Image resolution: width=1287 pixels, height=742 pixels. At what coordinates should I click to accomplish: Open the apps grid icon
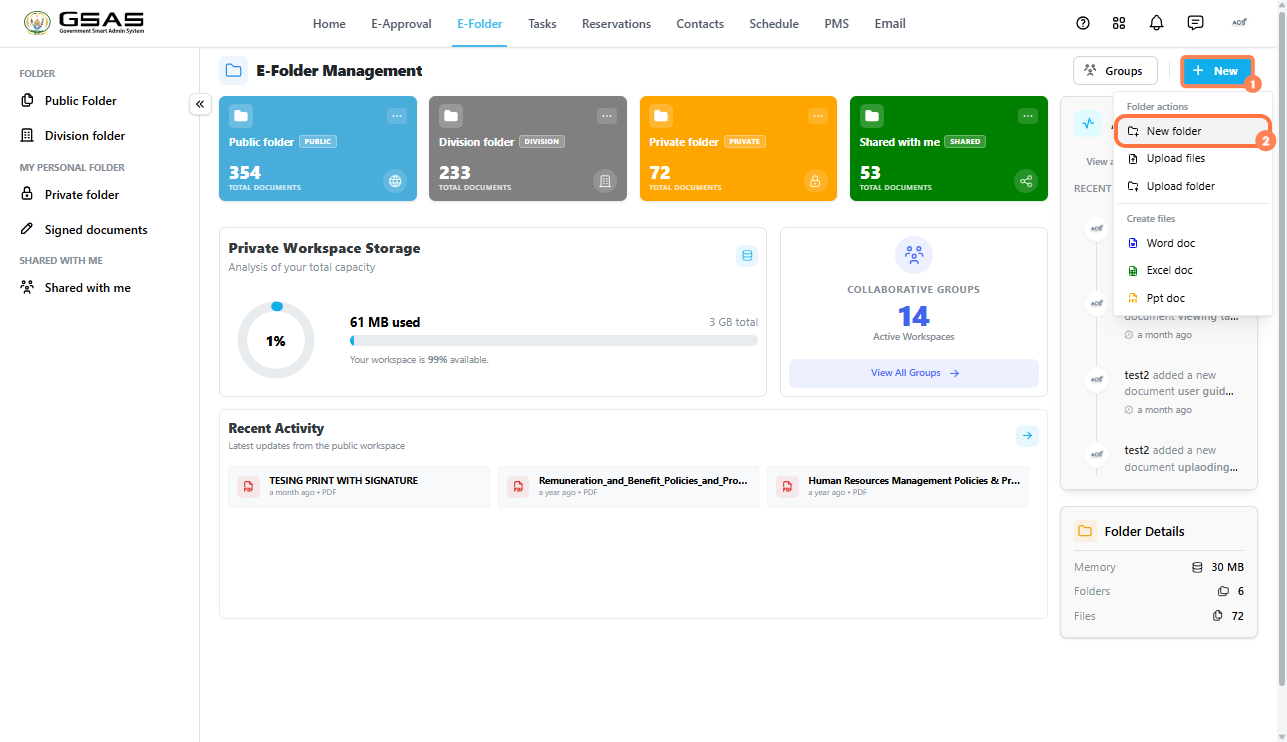pos(1119,23)
